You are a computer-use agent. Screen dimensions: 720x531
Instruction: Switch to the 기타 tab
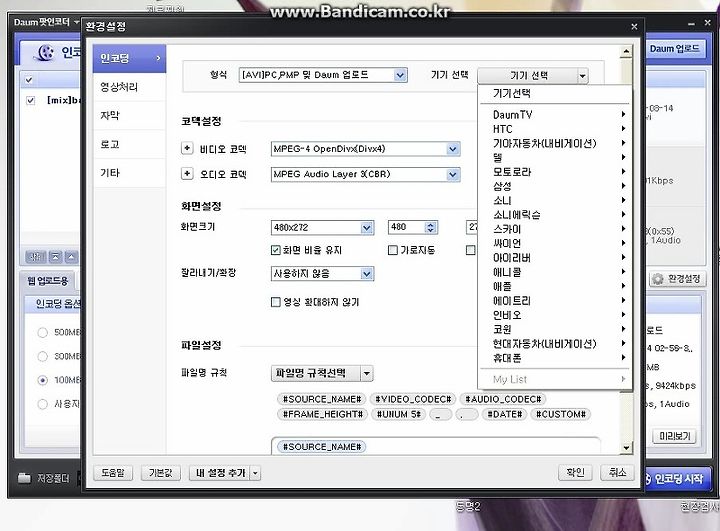tap(129, 173)
